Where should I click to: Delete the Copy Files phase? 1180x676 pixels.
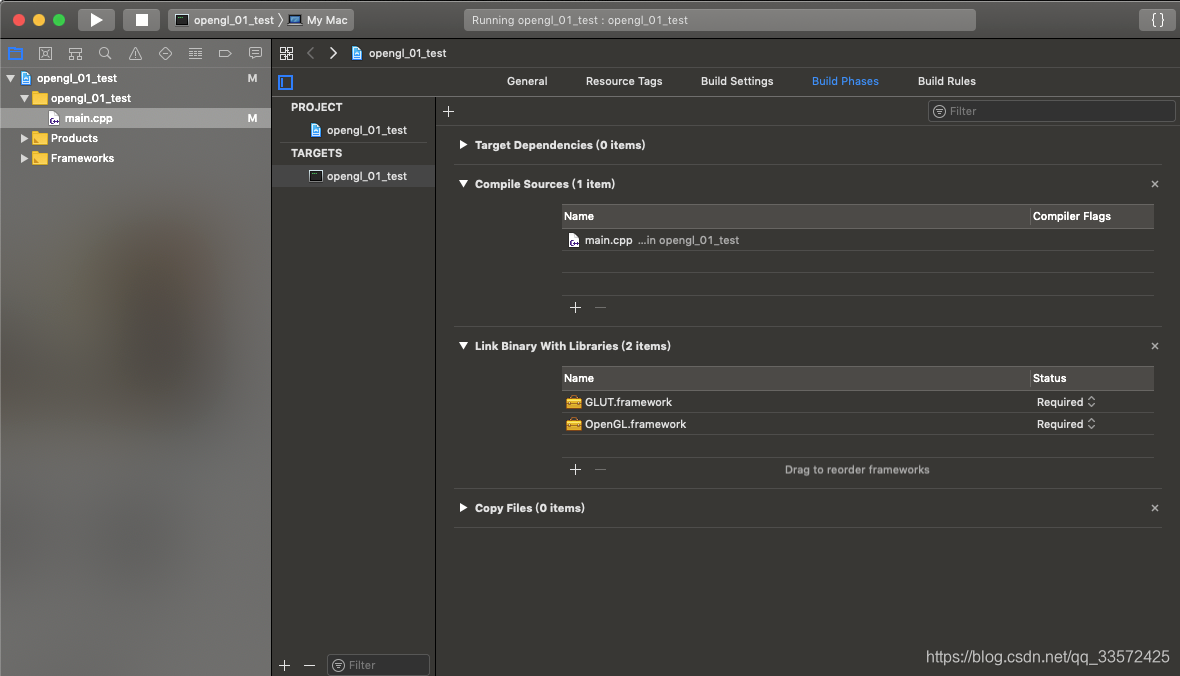pos(1155,508)
